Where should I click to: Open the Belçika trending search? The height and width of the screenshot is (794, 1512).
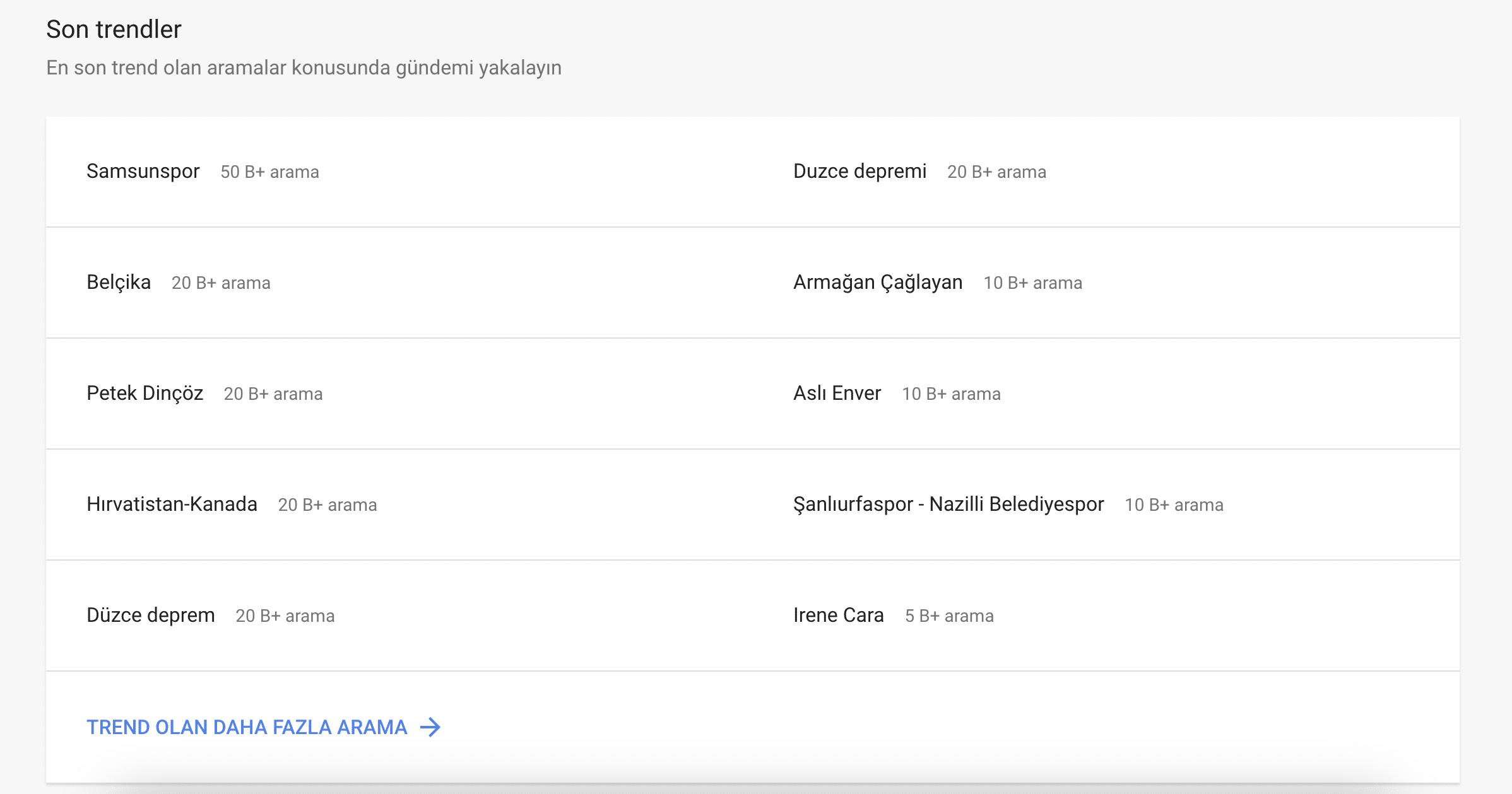[119, 283]
